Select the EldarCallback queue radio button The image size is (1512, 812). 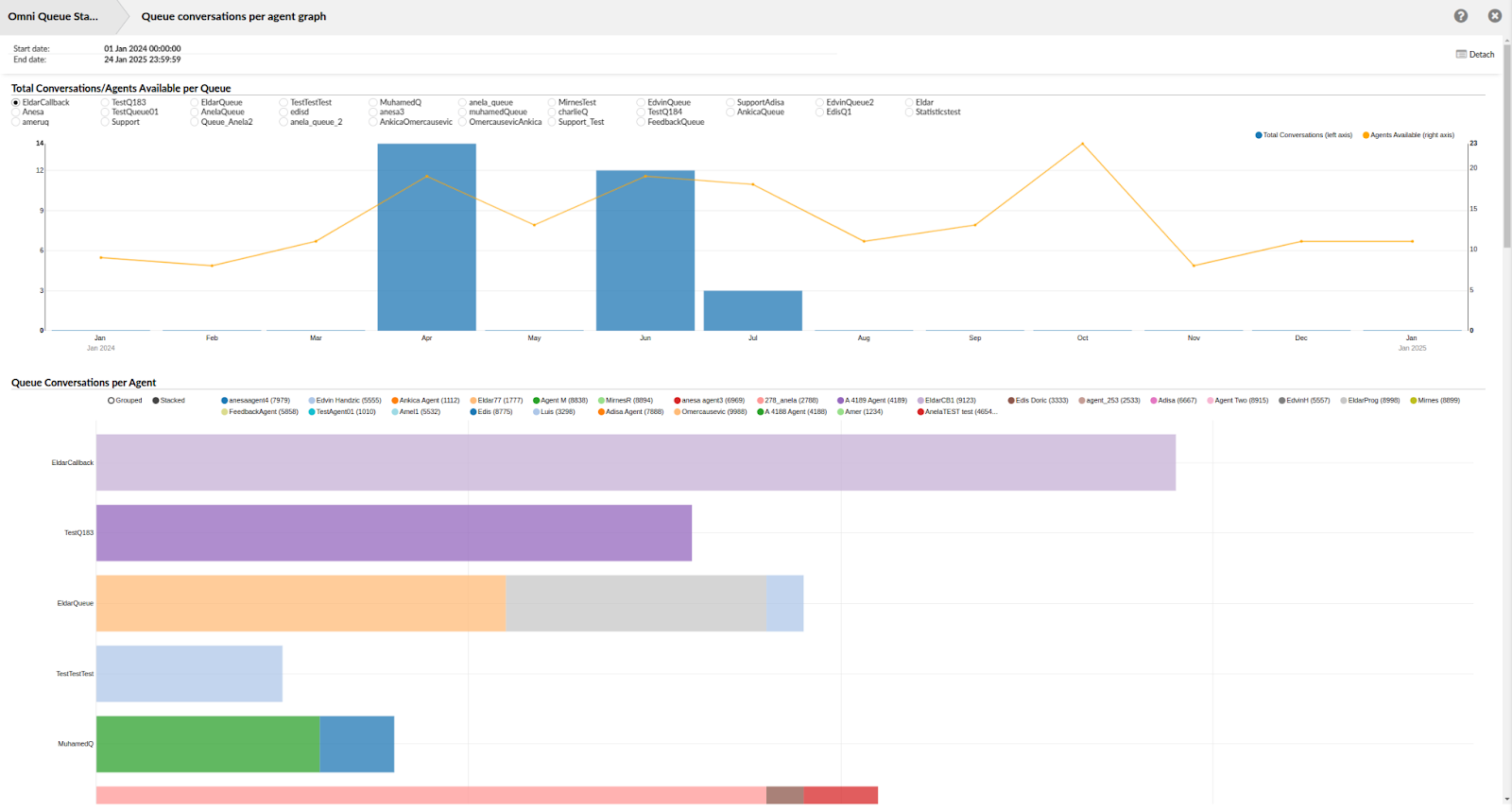pos(16,102)
